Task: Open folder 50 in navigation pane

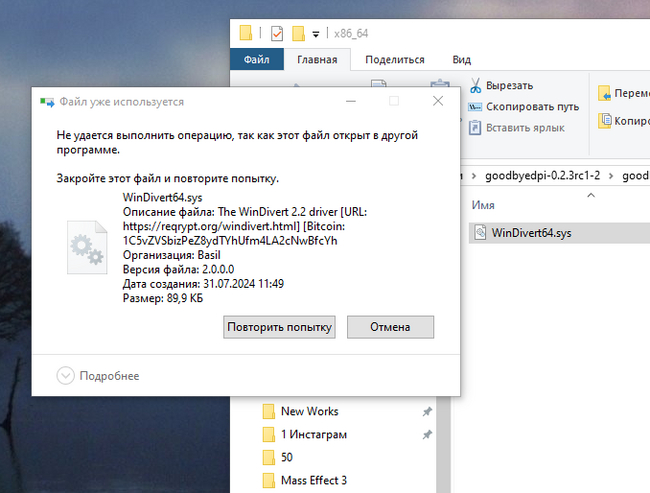Action: click(x=286, y=457)
